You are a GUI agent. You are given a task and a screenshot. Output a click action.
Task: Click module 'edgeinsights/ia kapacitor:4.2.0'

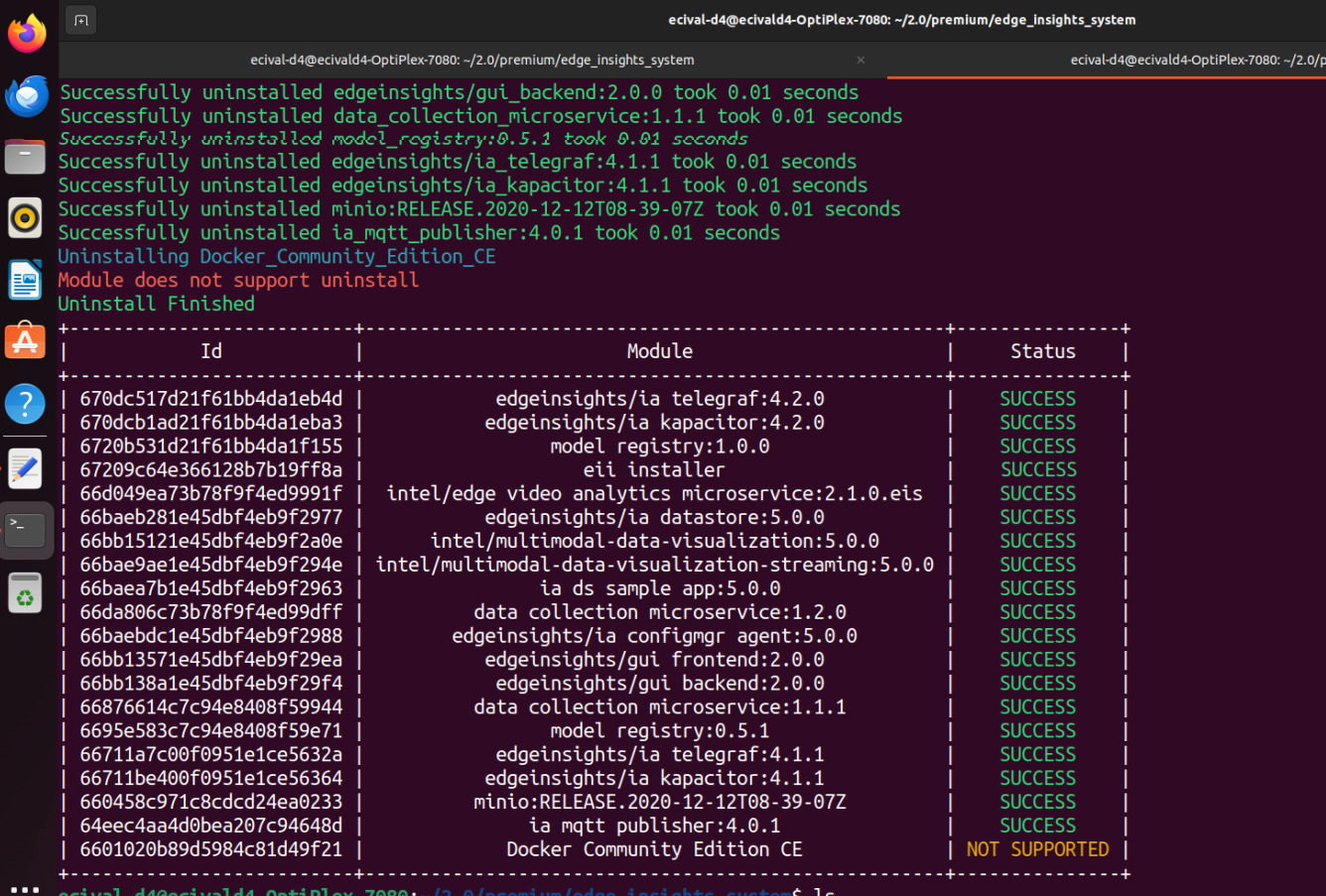pos(654,423)
